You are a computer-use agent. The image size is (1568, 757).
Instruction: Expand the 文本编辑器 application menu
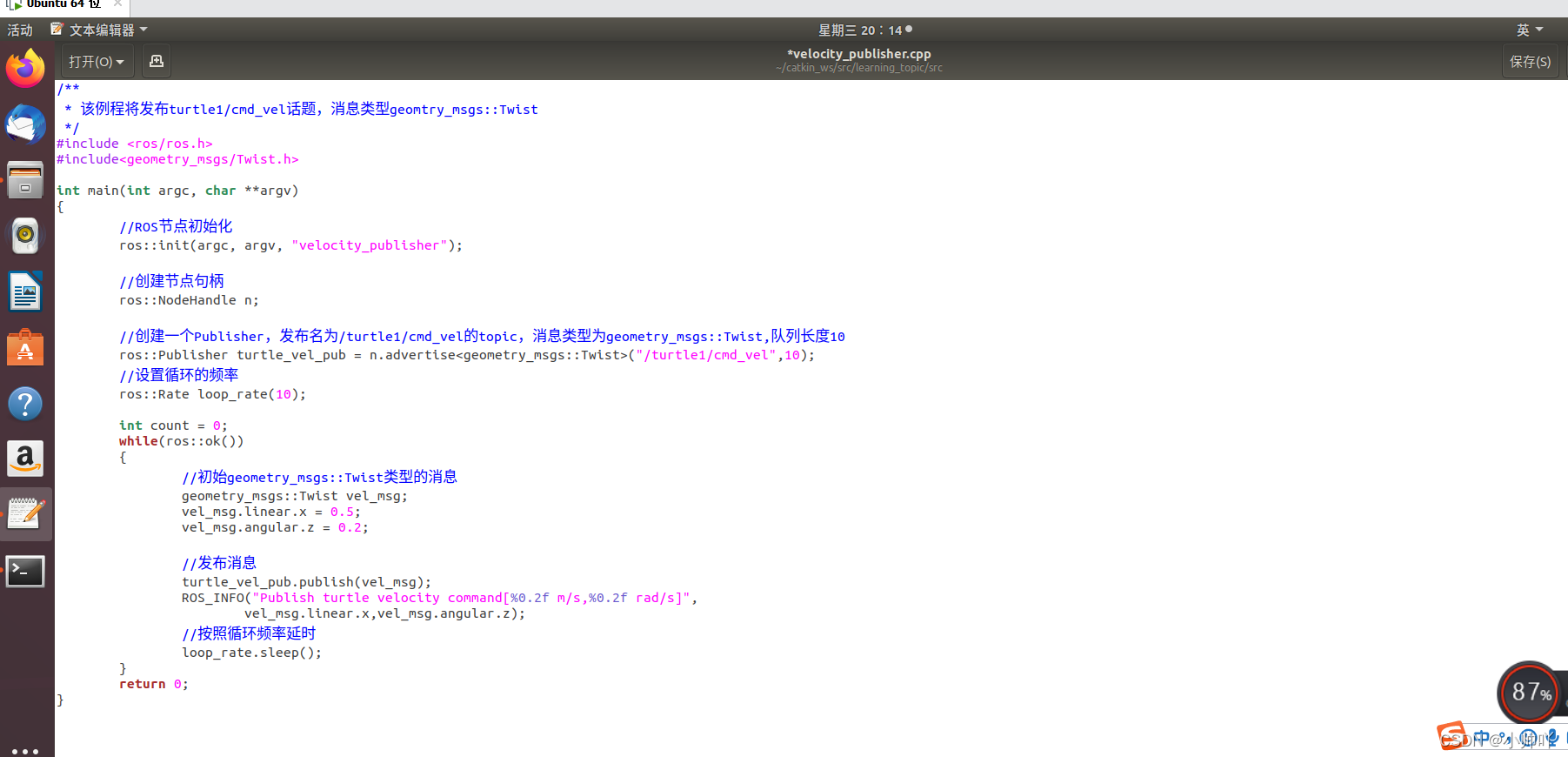tap(99, 30)
